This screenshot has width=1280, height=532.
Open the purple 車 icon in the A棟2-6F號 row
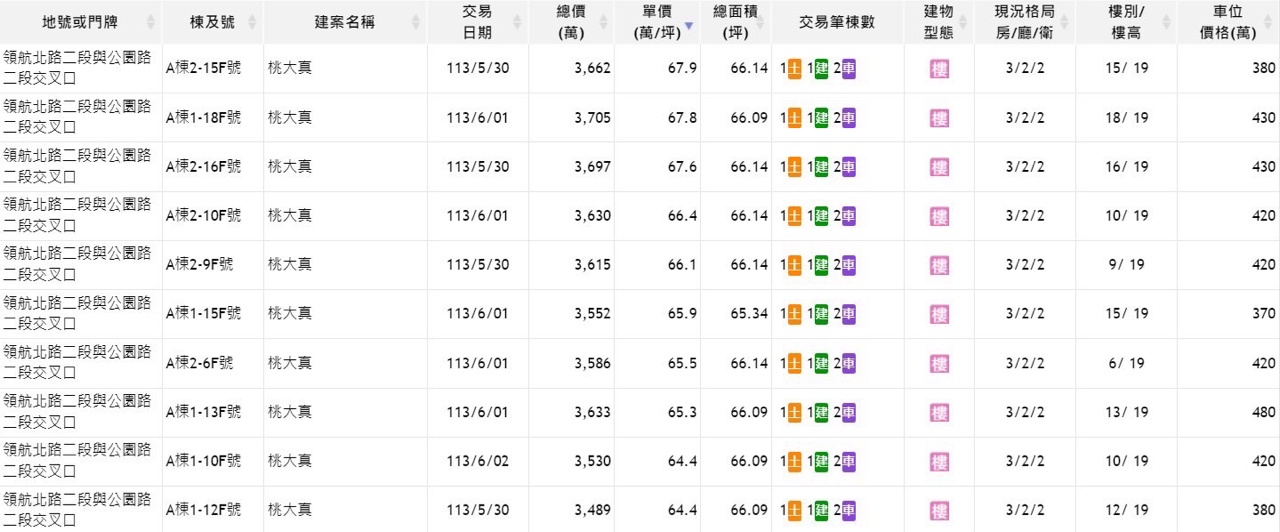[x=848, y=363]
